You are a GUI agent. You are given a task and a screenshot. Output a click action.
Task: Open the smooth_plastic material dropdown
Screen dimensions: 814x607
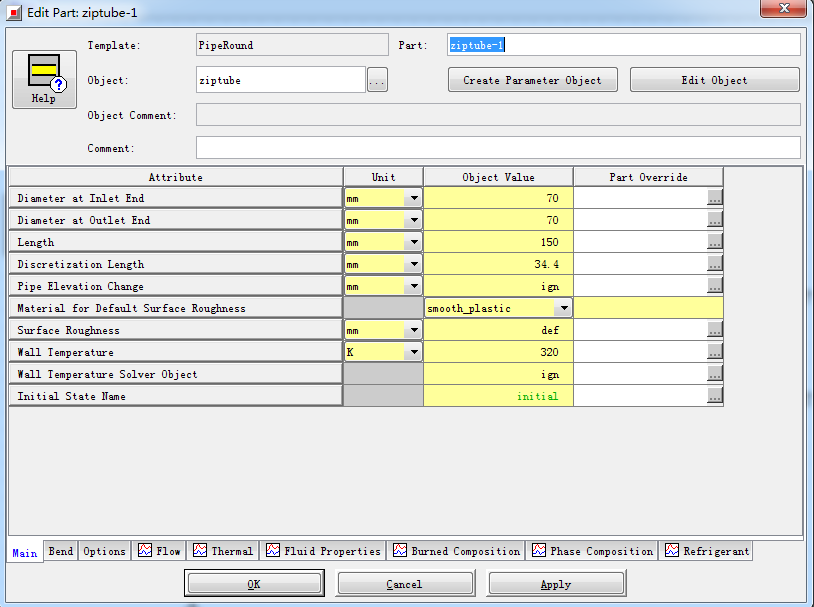pos(563,308)
